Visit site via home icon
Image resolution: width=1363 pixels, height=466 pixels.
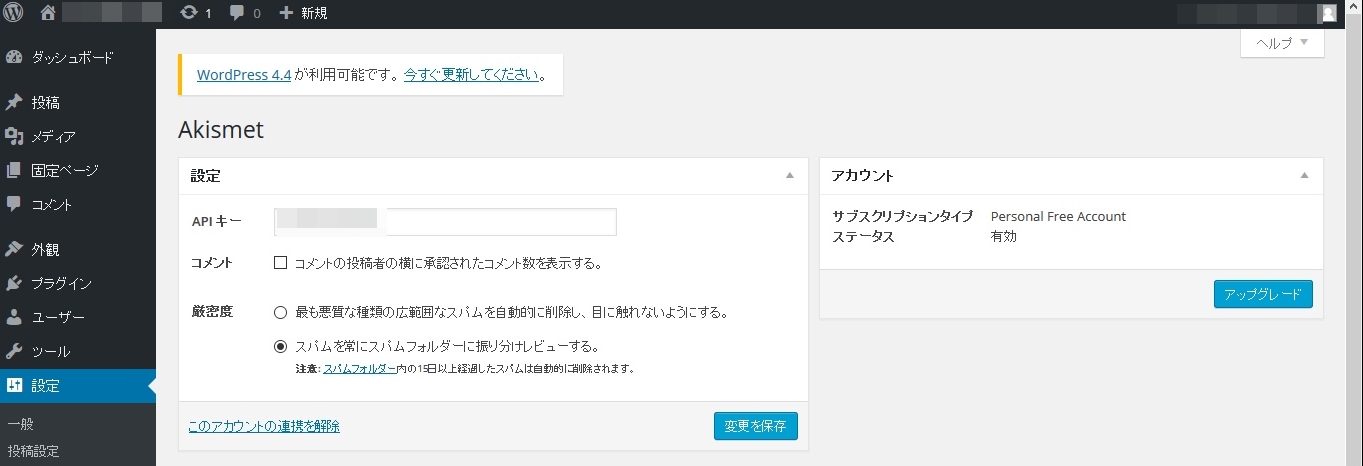tap(48, 13)
